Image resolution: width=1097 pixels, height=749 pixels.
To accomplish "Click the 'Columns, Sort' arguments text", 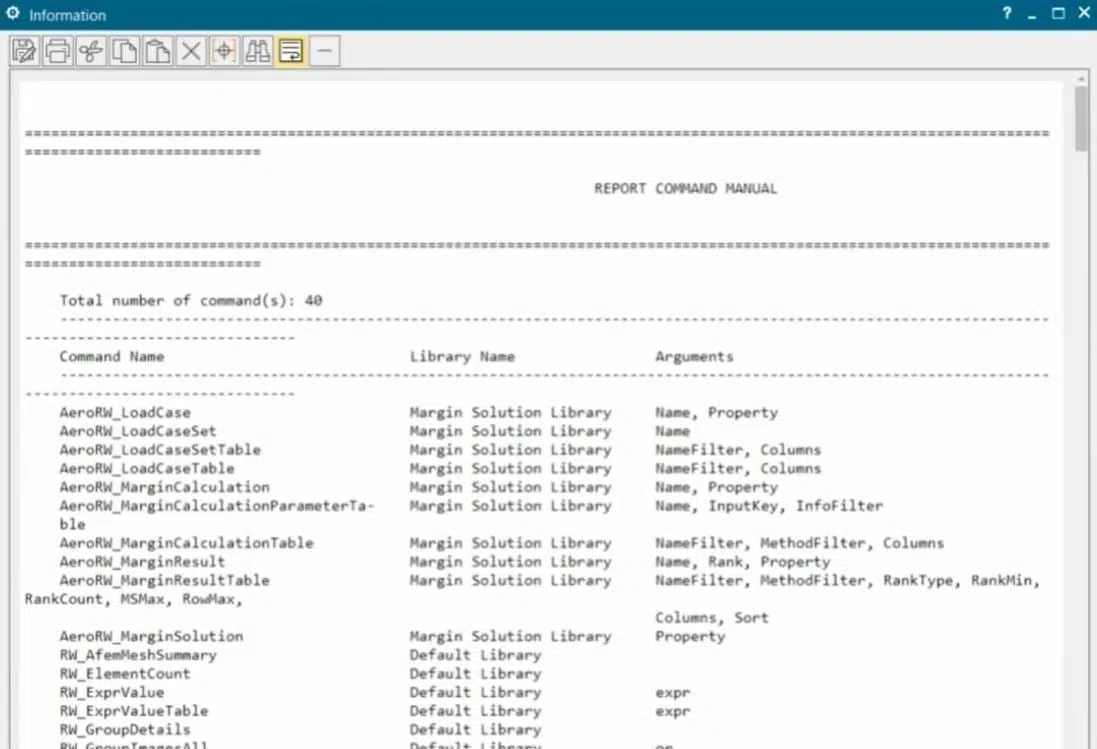I will [712, 618].
